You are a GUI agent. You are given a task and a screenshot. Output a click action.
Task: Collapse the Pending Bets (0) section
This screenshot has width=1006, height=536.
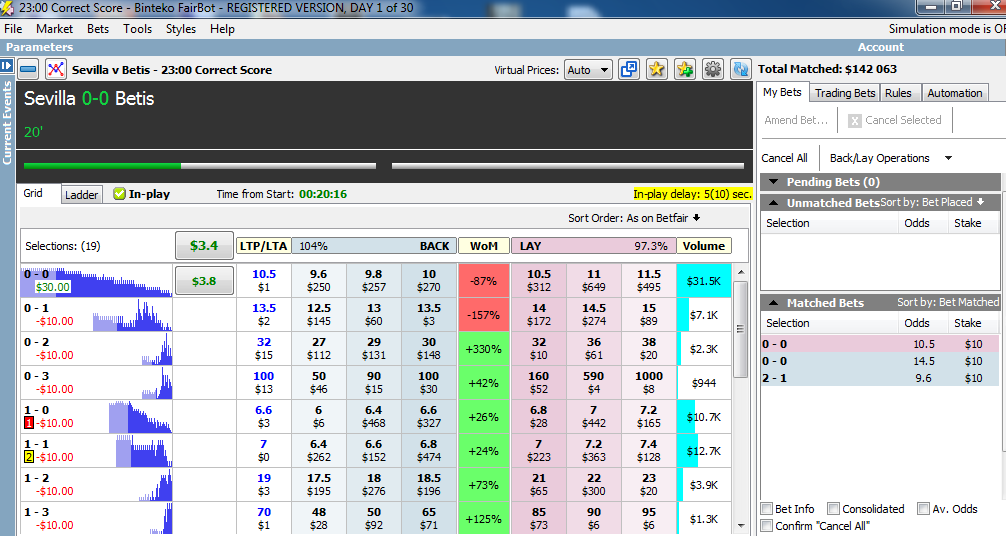pyautogui.click(x=773, y=182)
